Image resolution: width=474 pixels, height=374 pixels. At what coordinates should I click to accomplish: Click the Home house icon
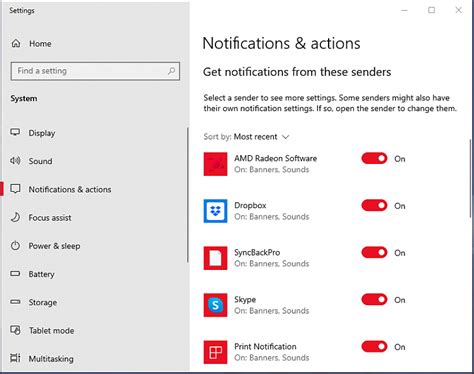click(x=16, y=43)
